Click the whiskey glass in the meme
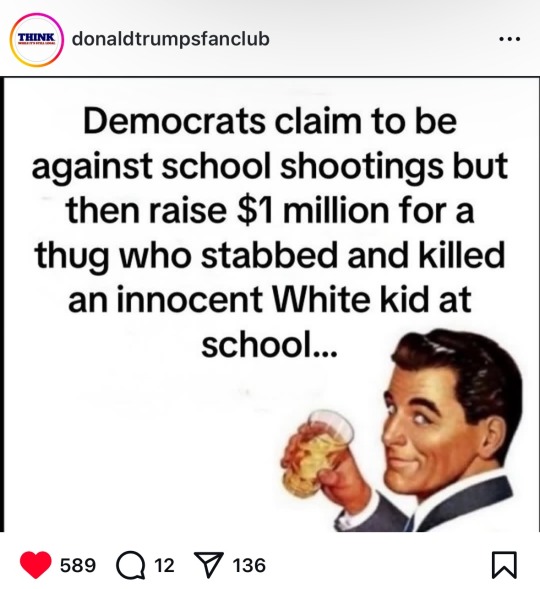540x589 pixels. 317,453
